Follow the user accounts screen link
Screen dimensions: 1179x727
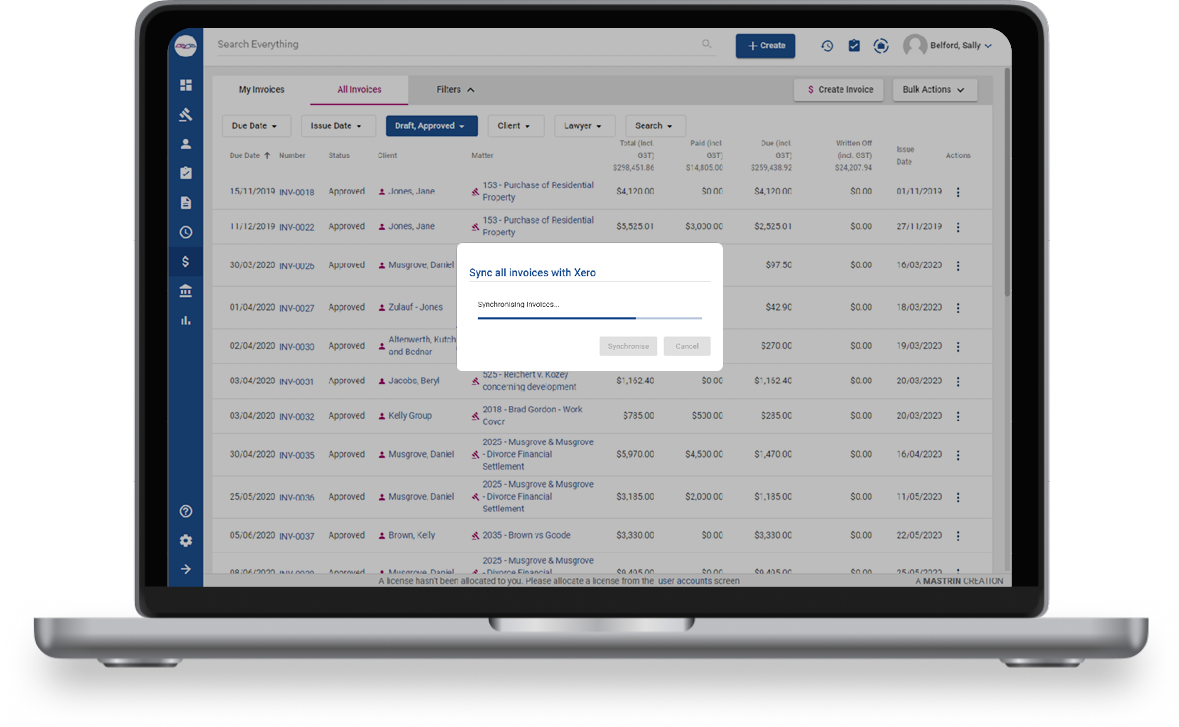click(698, 581)
